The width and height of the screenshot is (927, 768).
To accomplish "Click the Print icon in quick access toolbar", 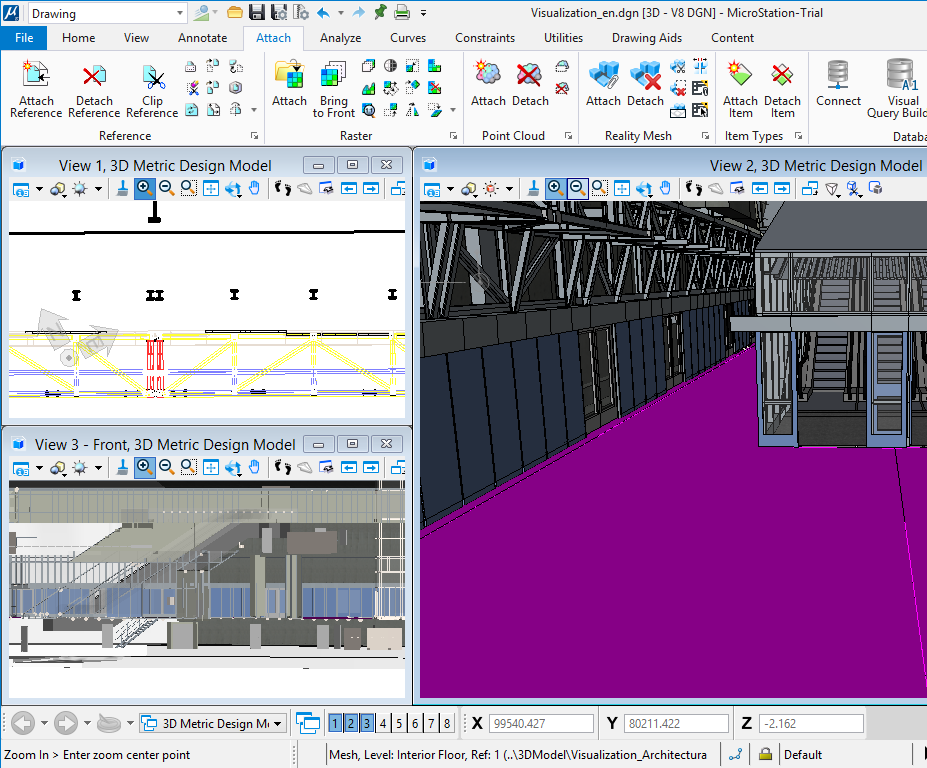I will tap(402, 12).
